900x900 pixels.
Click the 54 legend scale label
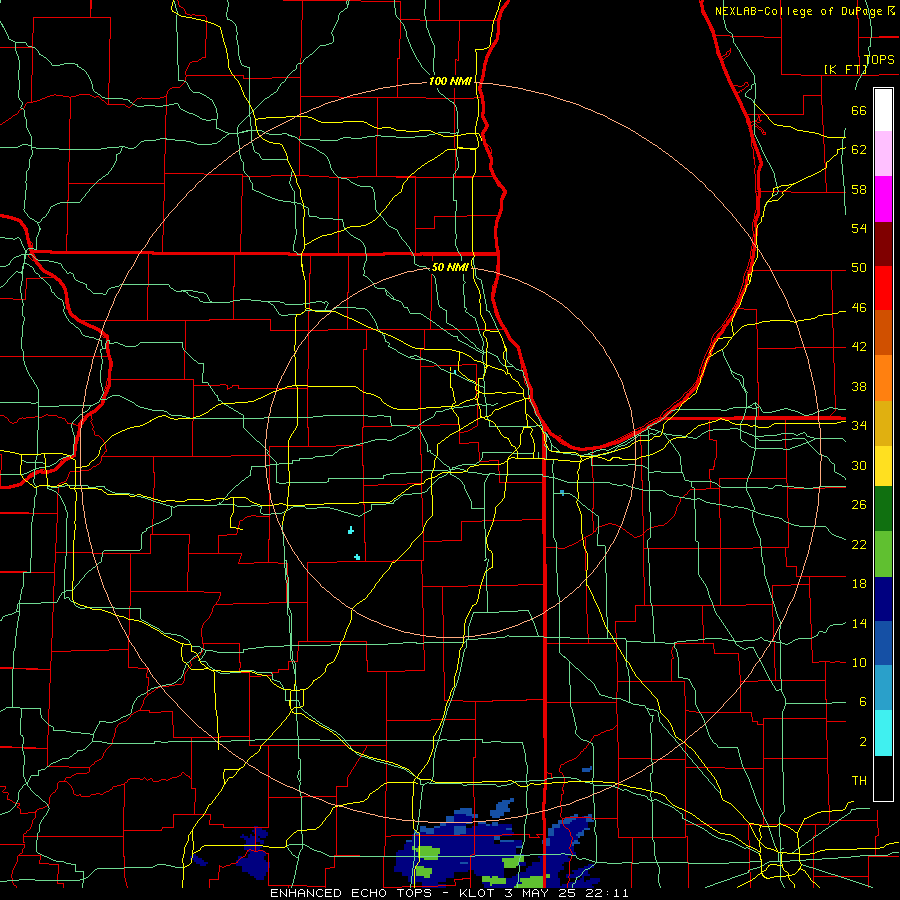[859, 228]
